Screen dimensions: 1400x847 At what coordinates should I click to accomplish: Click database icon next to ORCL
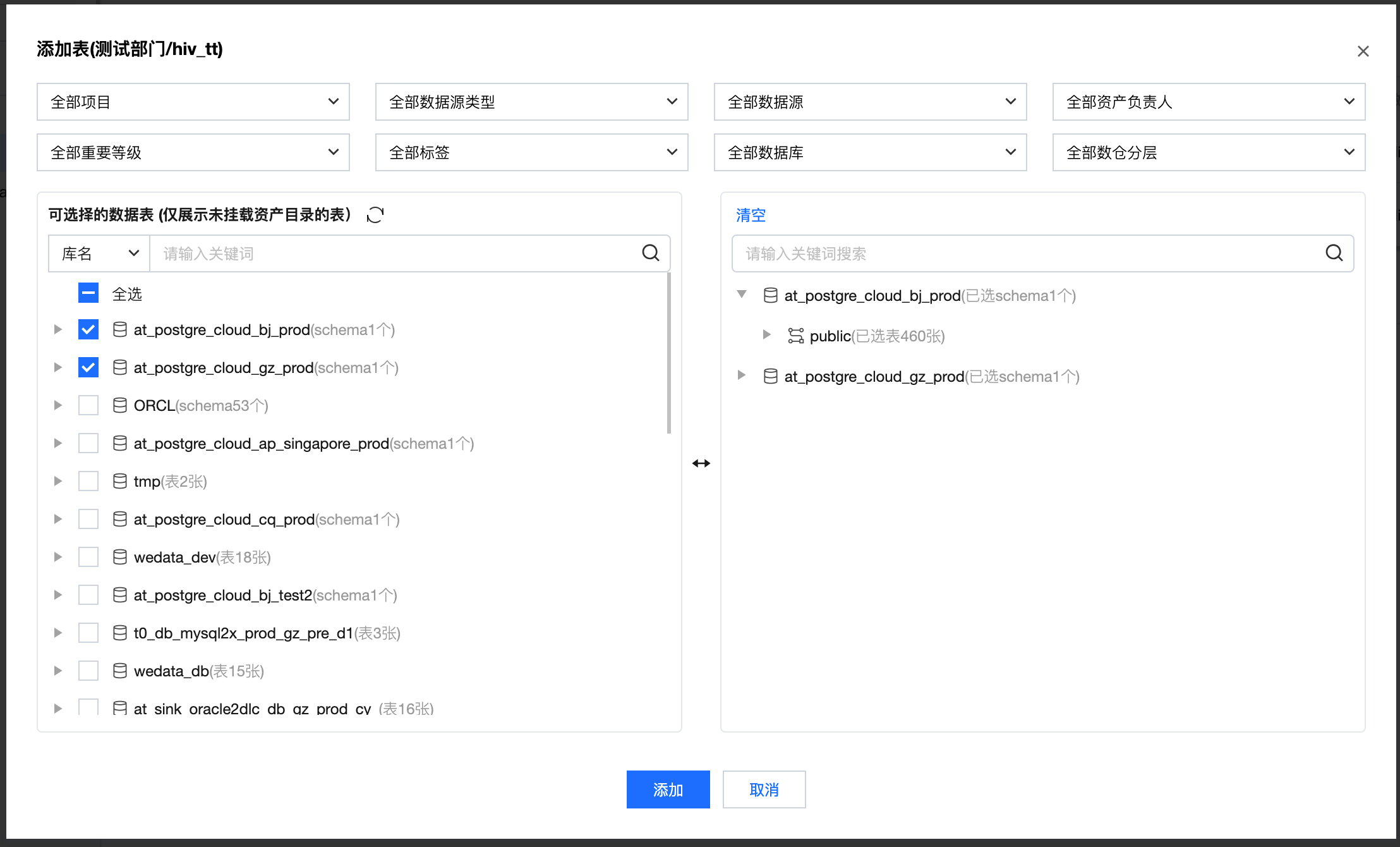(x=119, y=405)
